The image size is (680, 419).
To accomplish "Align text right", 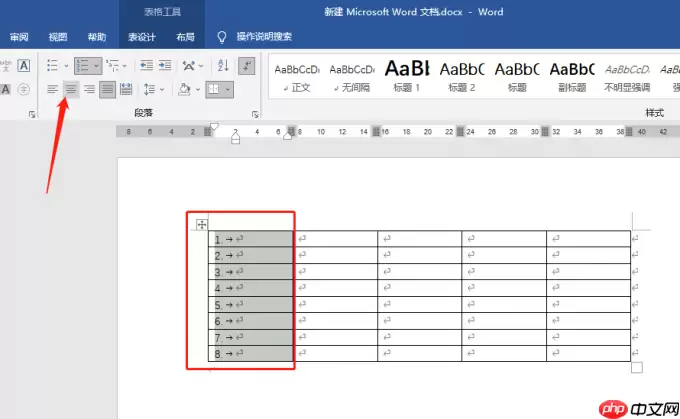I will tap(89, 90).
